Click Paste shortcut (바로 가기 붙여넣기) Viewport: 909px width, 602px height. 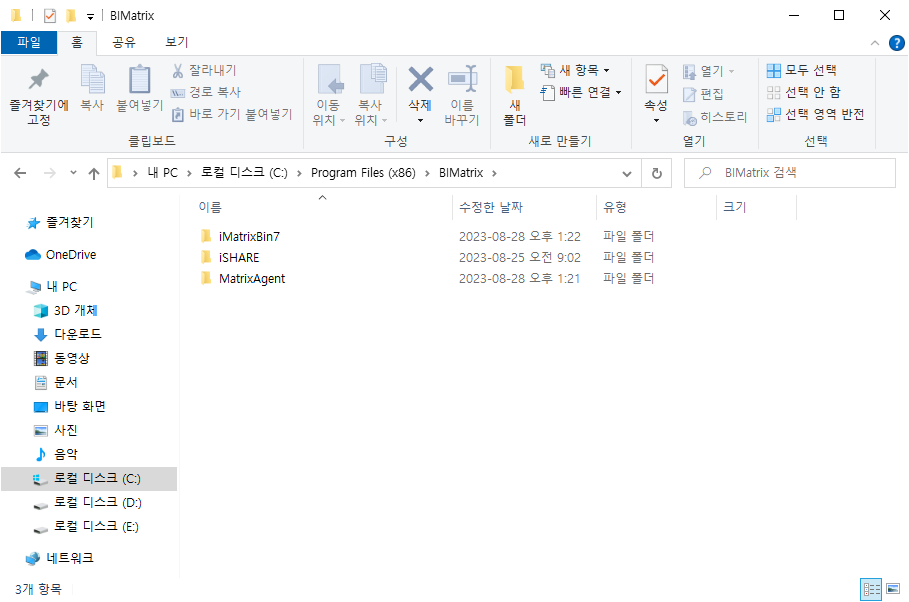coord(232,114)
